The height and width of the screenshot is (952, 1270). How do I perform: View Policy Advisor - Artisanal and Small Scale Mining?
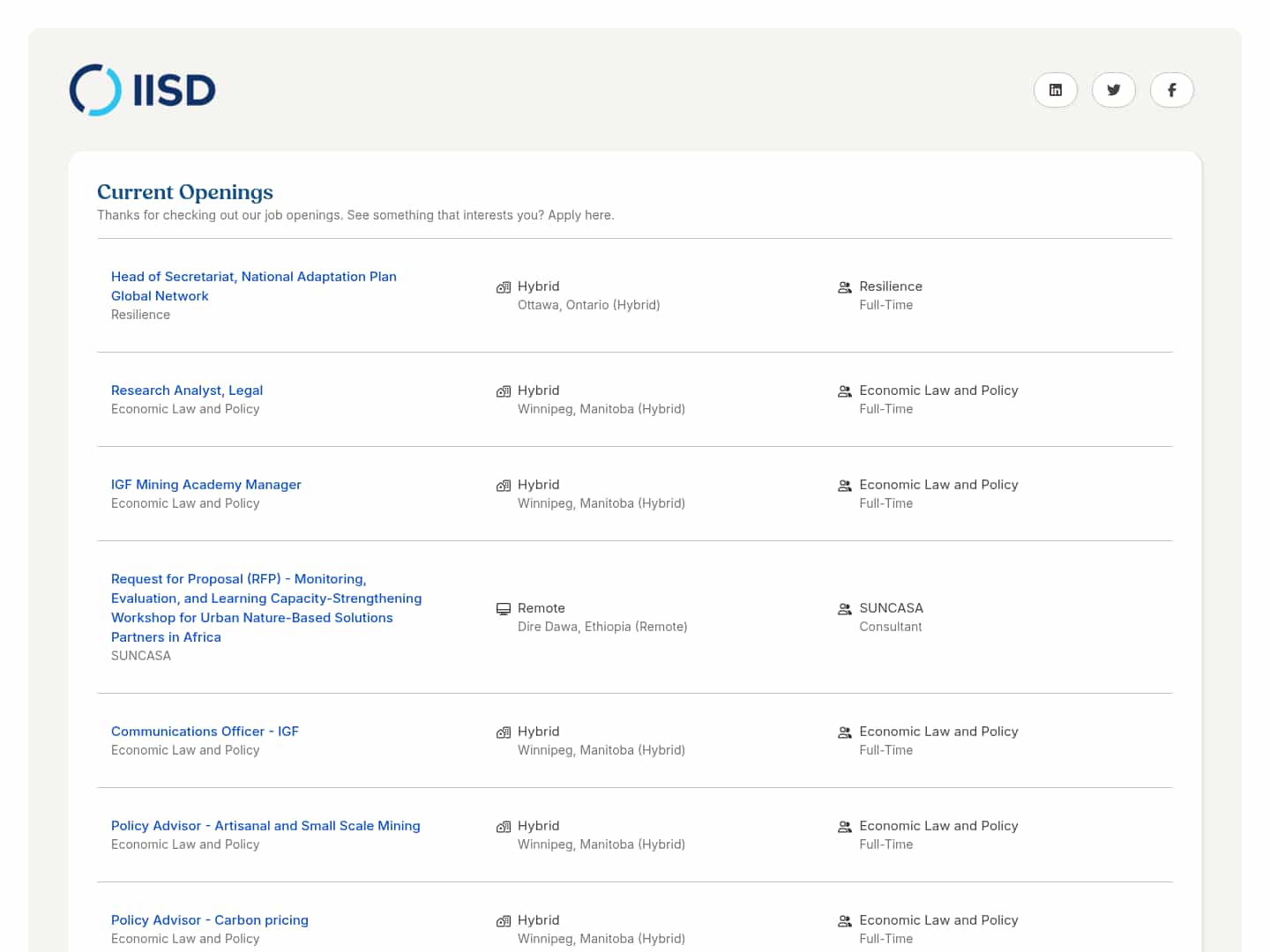point(265,826)
